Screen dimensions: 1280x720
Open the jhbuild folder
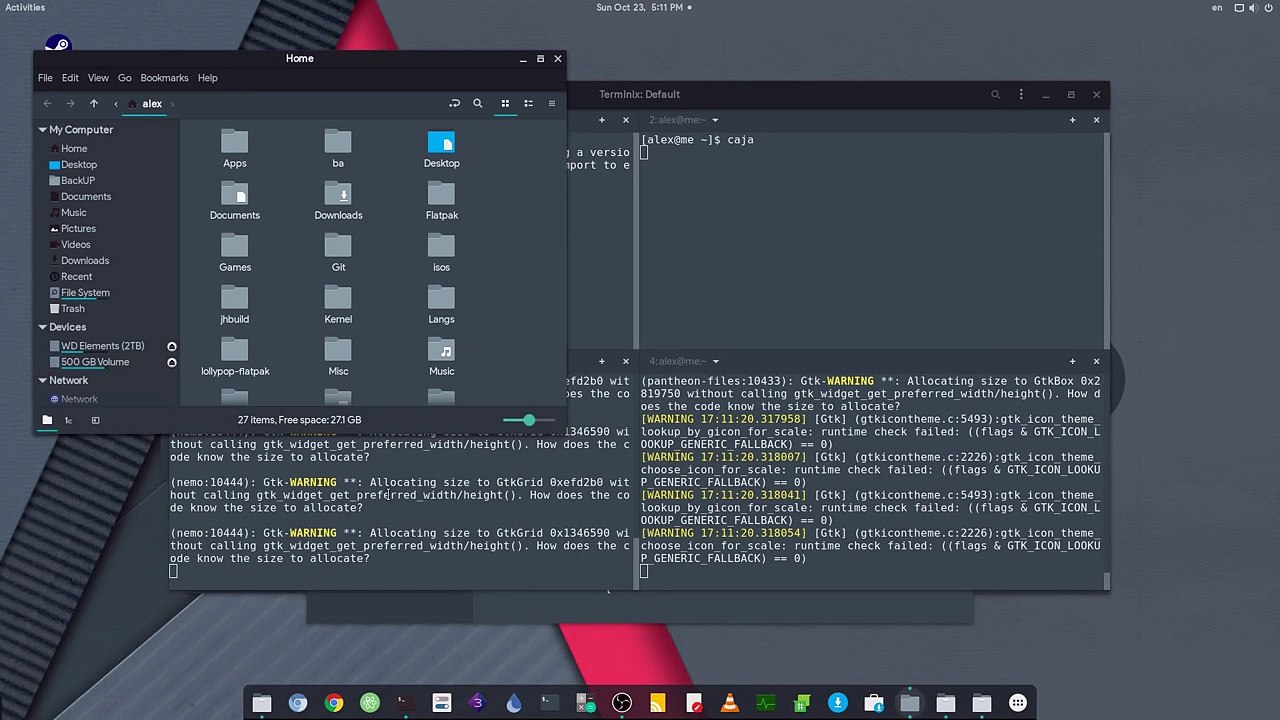(x=235, y=305)
